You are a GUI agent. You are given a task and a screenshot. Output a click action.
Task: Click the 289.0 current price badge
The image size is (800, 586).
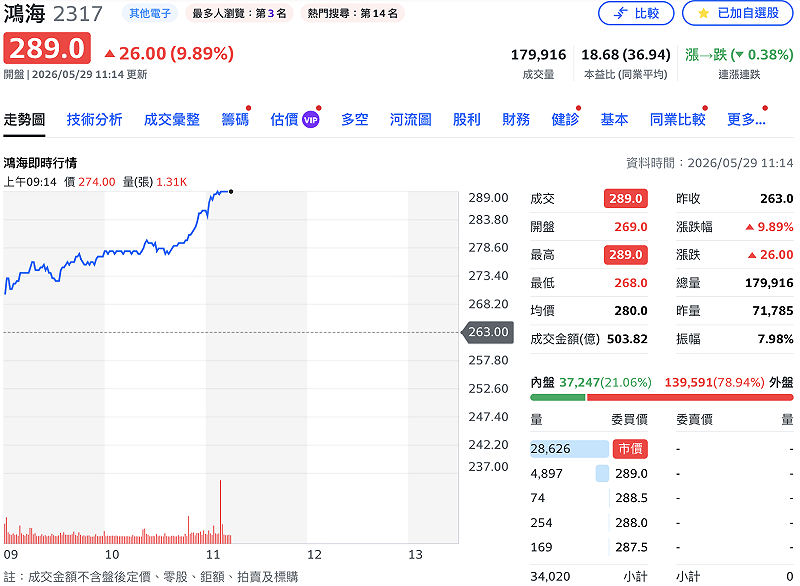(47, 48)
